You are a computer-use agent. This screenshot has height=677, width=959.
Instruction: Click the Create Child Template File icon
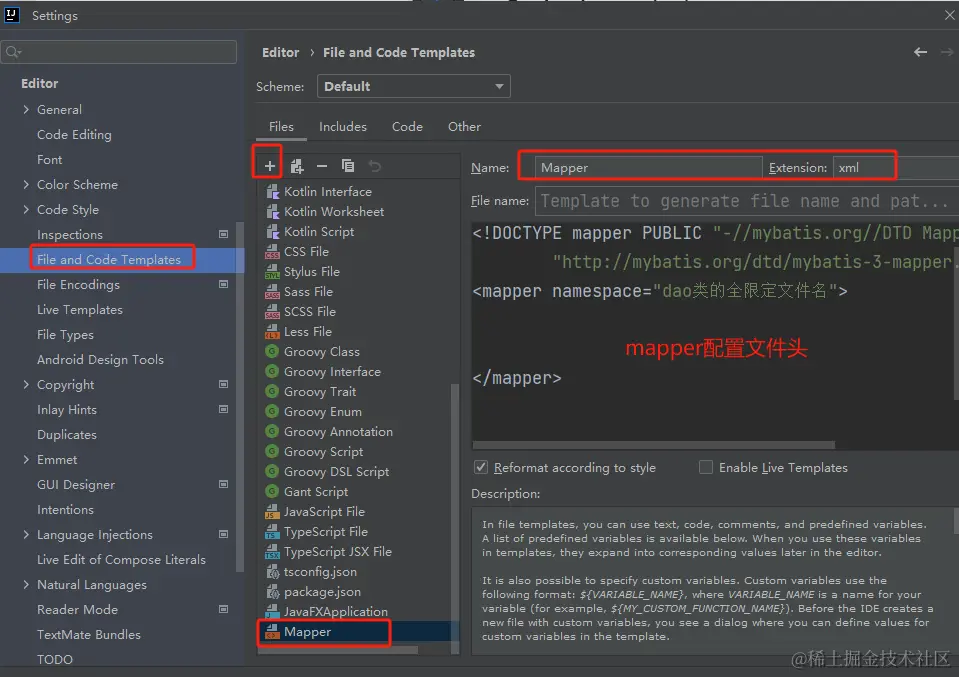pyautogui.click(x=297, y=166)
